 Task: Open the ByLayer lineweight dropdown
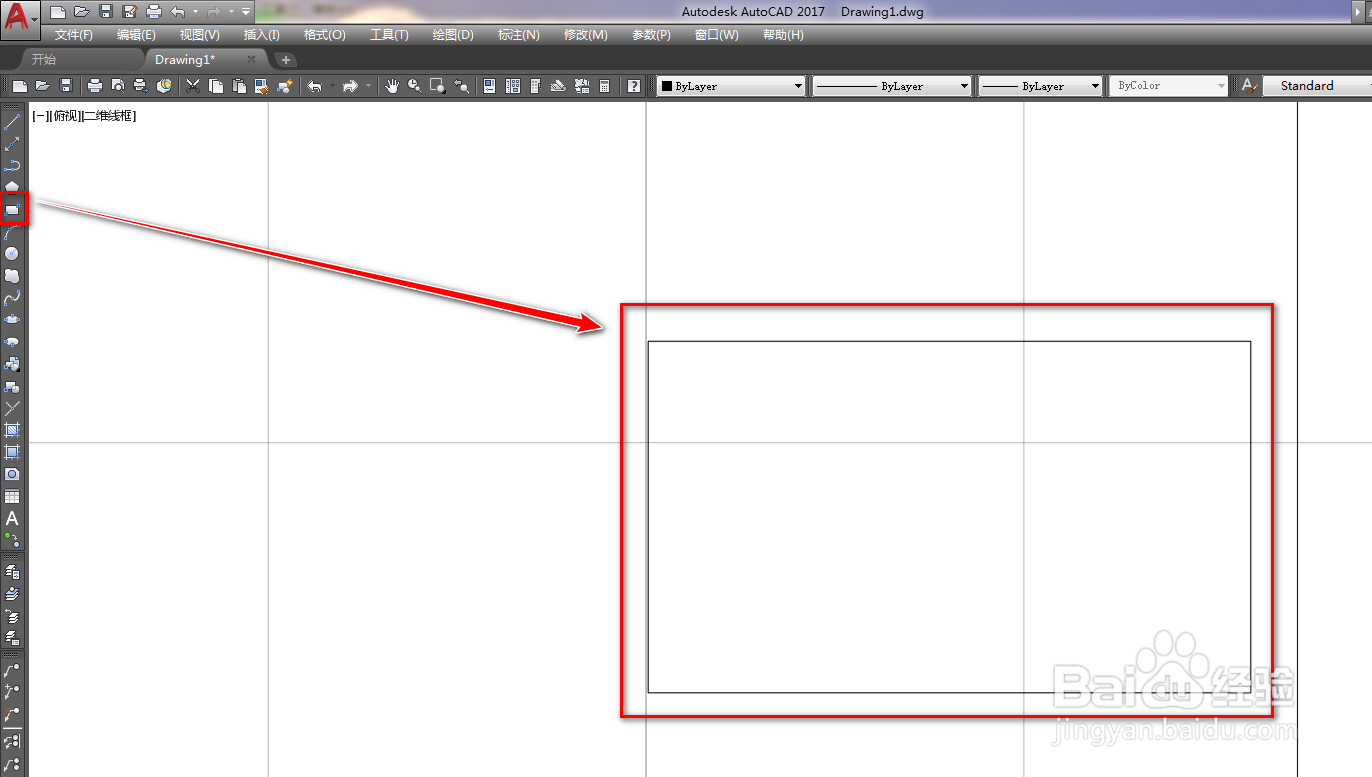pos(1040,86)
